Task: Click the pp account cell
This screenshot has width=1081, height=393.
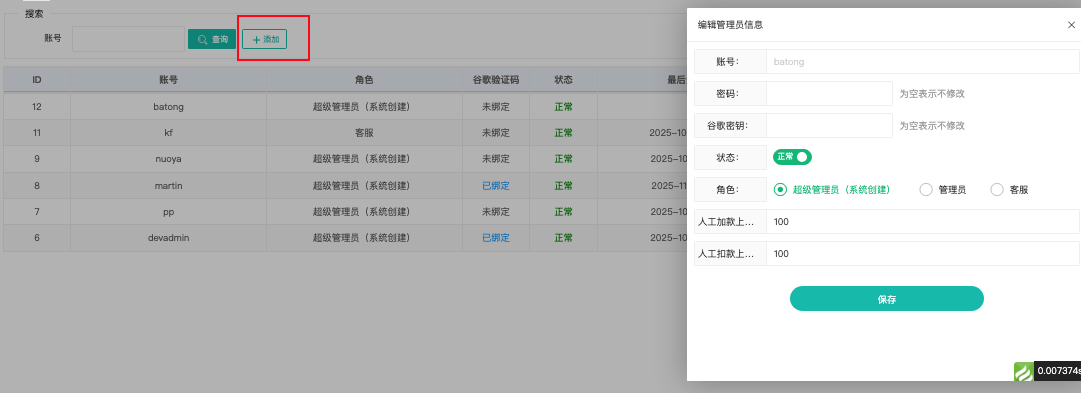Action: click(x=169, y=212)
